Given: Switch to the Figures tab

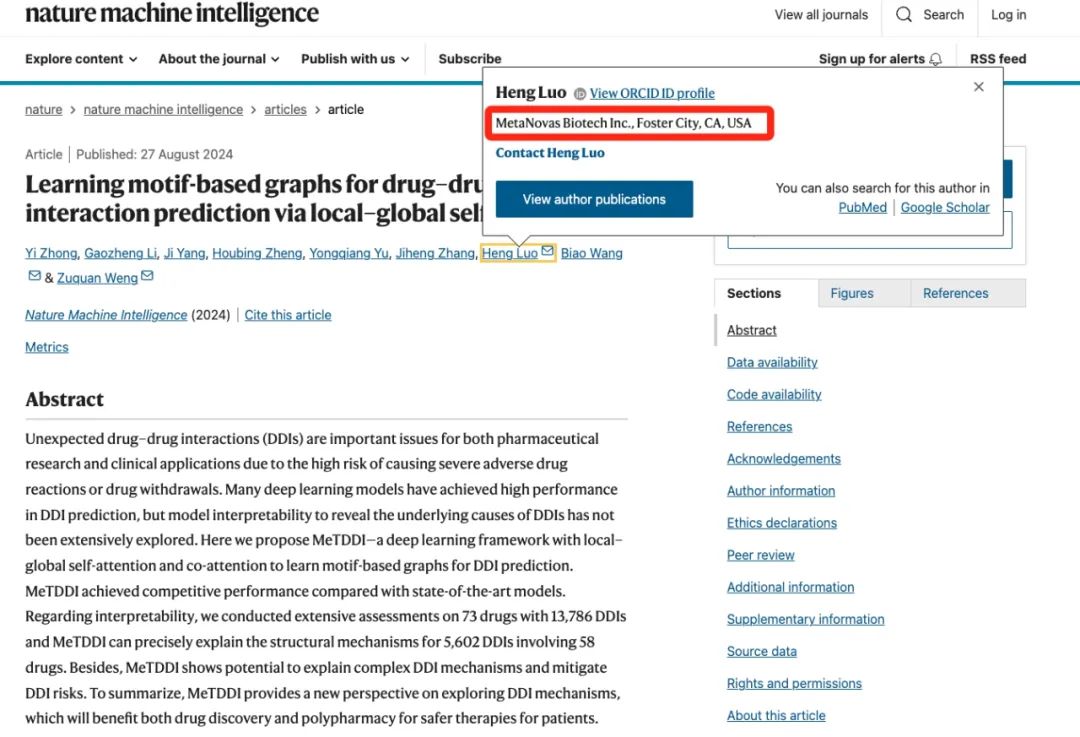Looking at the screenshot, I should point(851,293).
